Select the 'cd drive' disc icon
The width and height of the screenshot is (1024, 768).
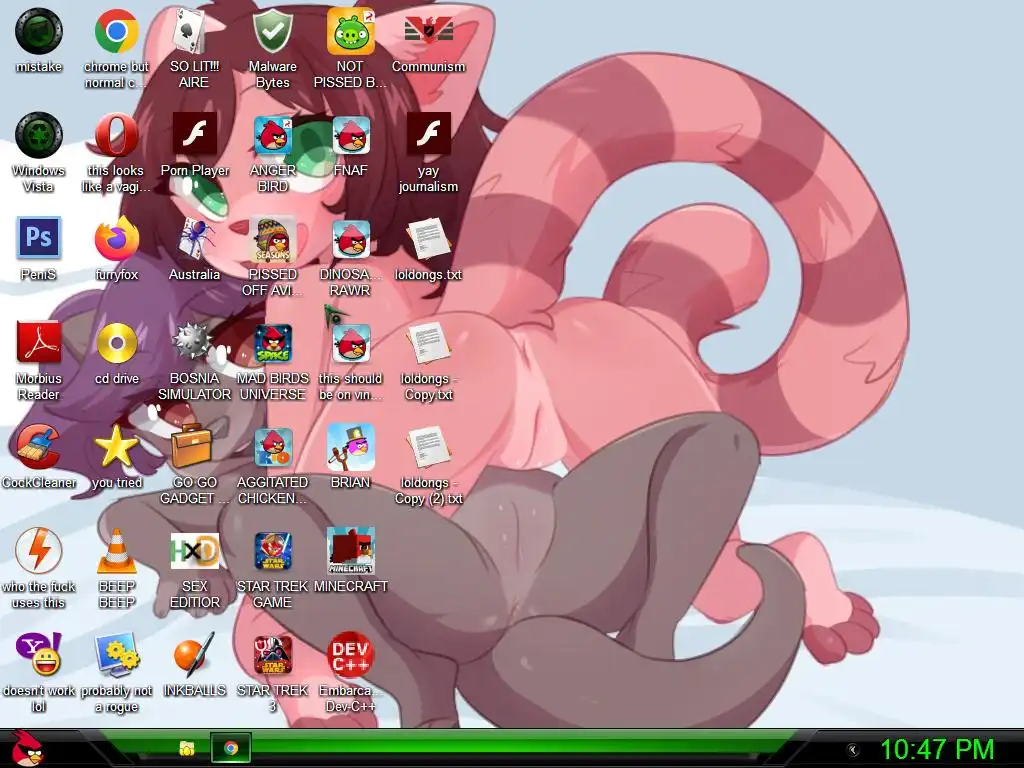coord(116,343)
